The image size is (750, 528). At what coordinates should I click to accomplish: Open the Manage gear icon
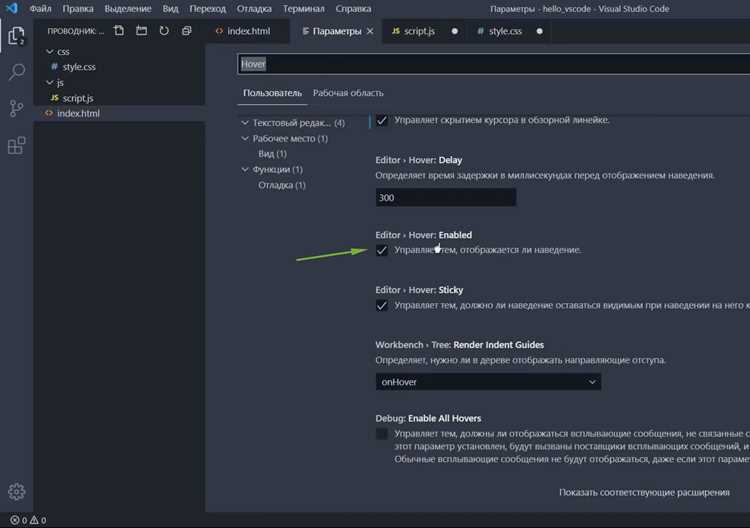point(16,491)
